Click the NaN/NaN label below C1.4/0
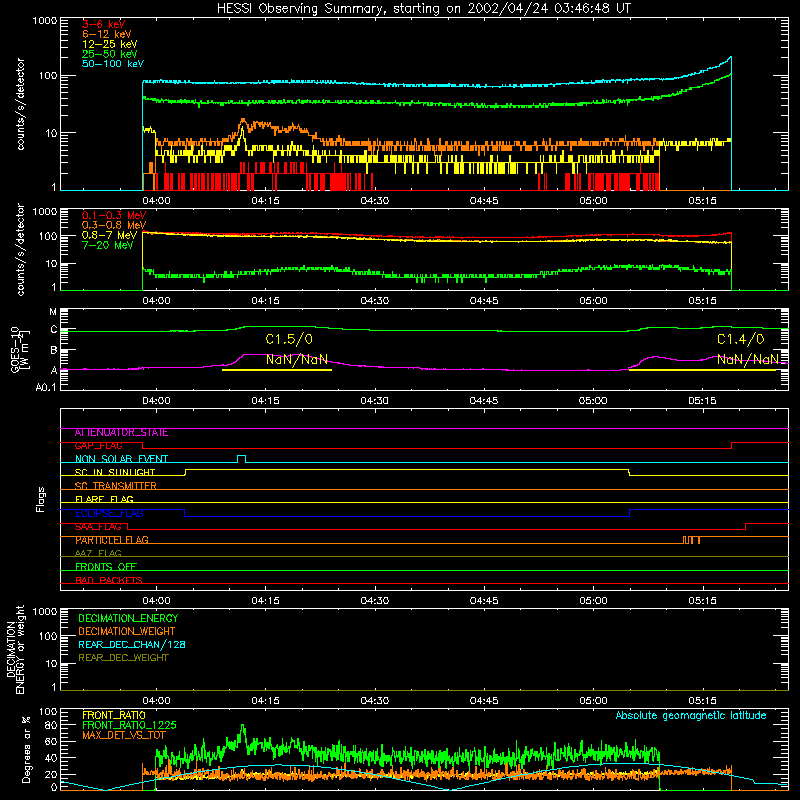 (748, 360)
